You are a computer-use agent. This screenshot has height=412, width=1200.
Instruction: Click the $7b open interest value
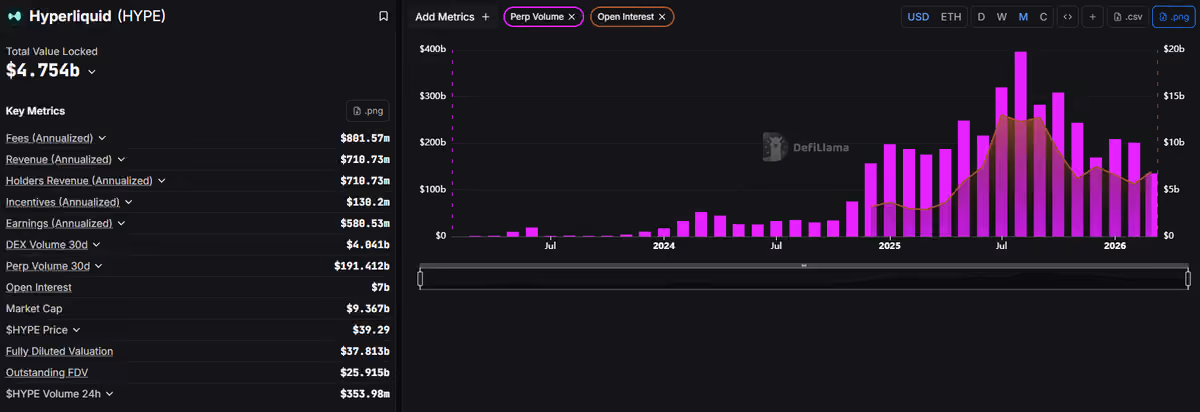(x=380, y=287)
